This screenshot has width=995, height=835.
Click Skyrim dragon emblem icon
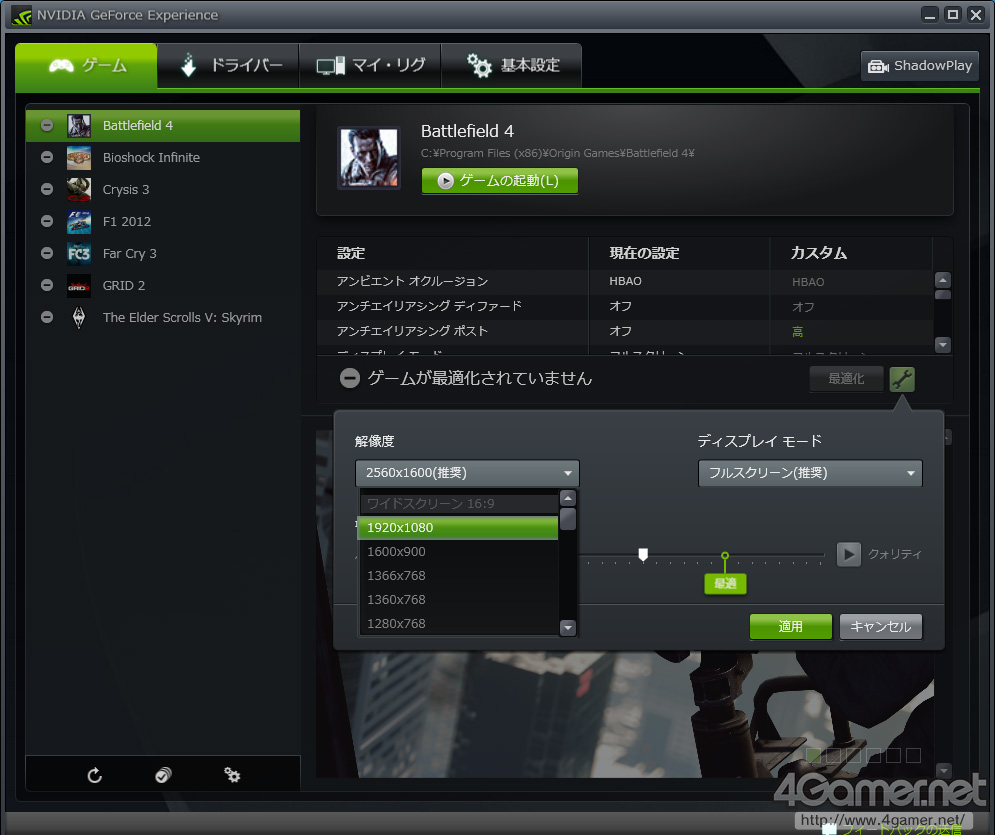point(79,317)
